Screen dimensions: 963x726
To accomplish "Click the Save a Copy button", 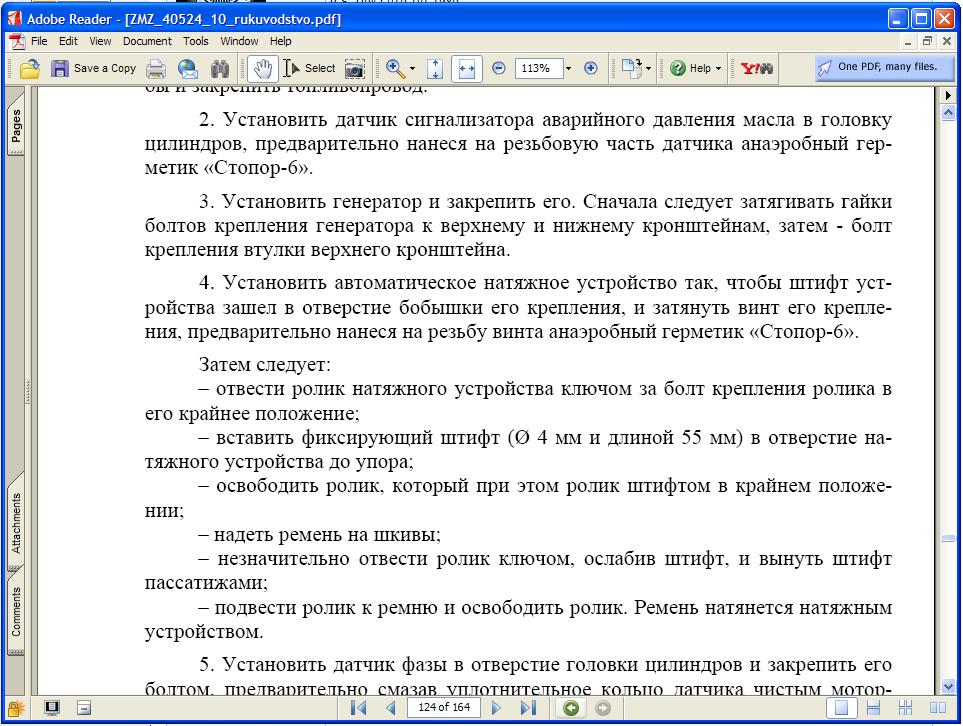I will [94, 68].
